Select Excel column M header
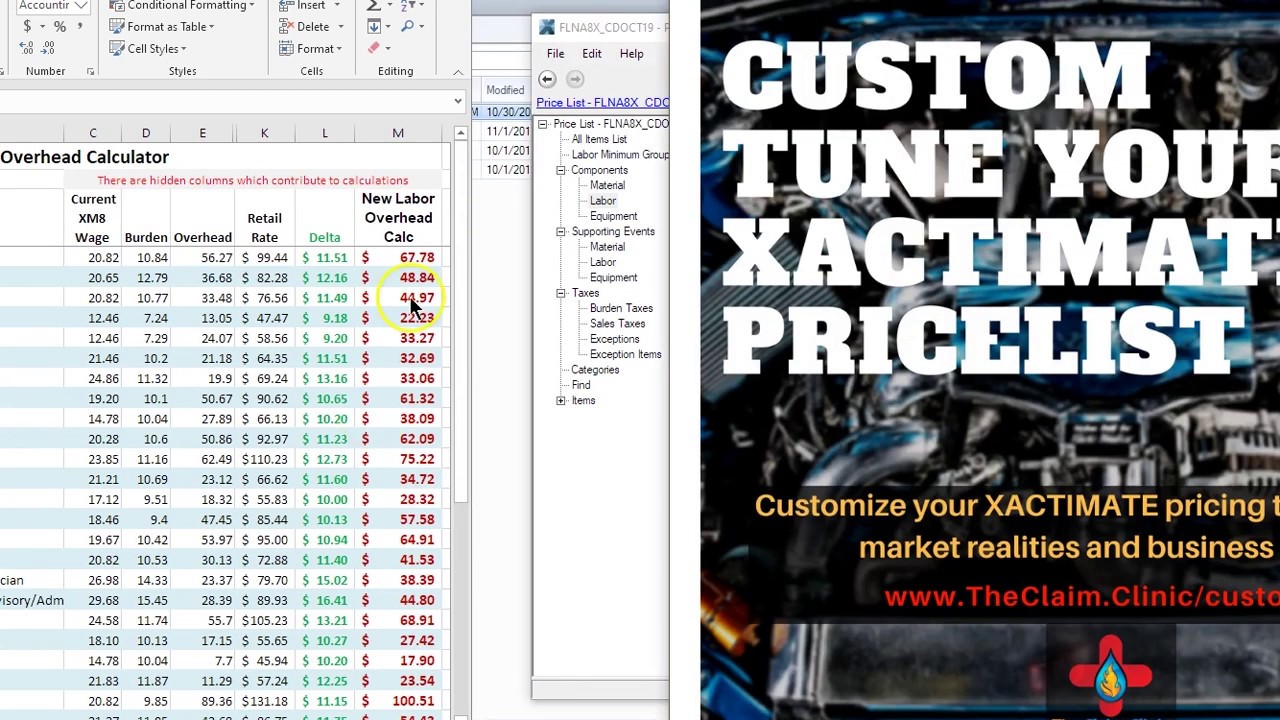The image size is (1280, 720). (x=398, y=134)
